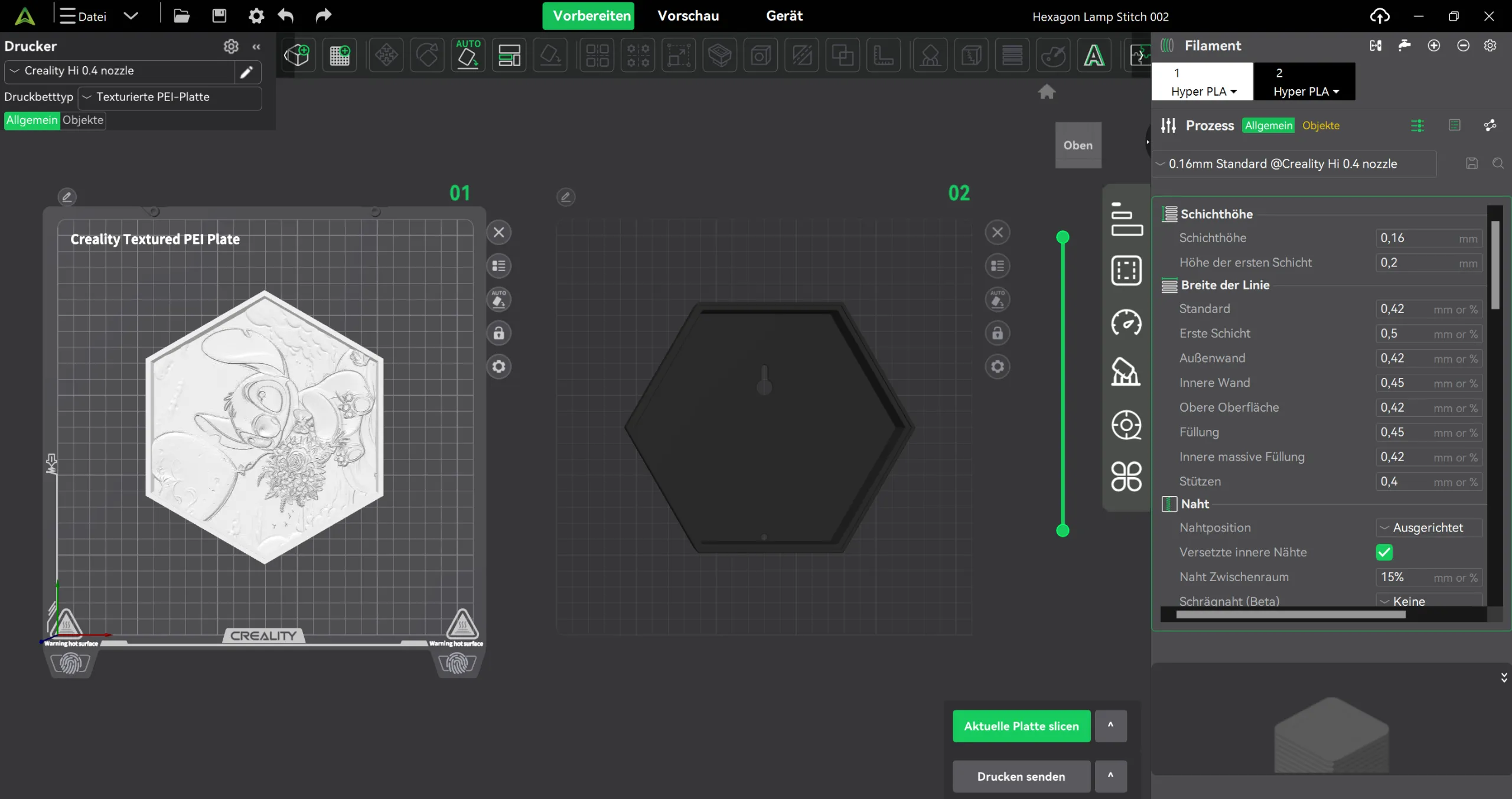This screenshot has height=799, width=1512.
Task: Click the filament sync icon
Action: coord(1376,45)
